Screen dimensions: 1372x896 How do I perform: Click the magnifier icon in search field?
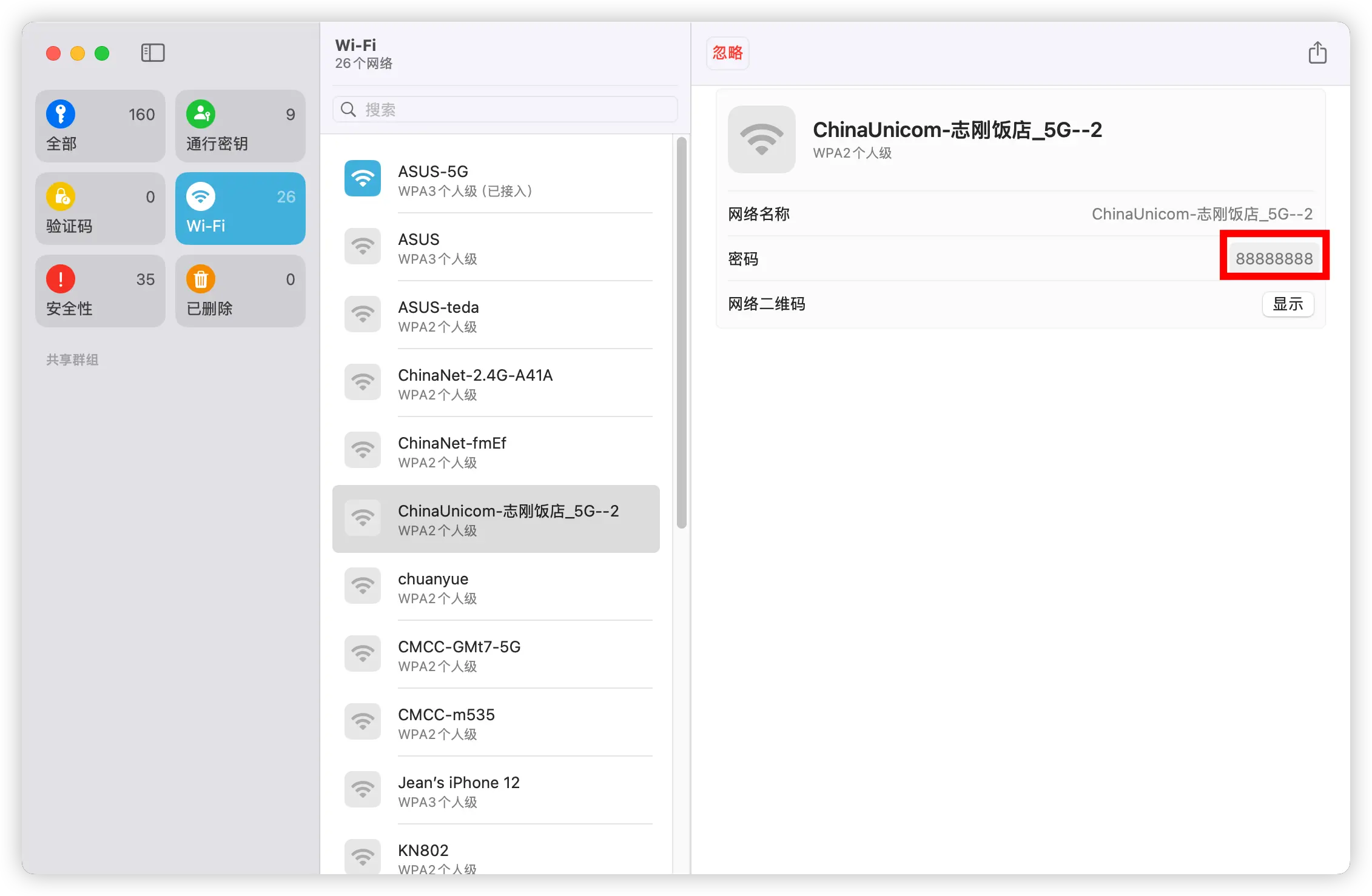348,109
